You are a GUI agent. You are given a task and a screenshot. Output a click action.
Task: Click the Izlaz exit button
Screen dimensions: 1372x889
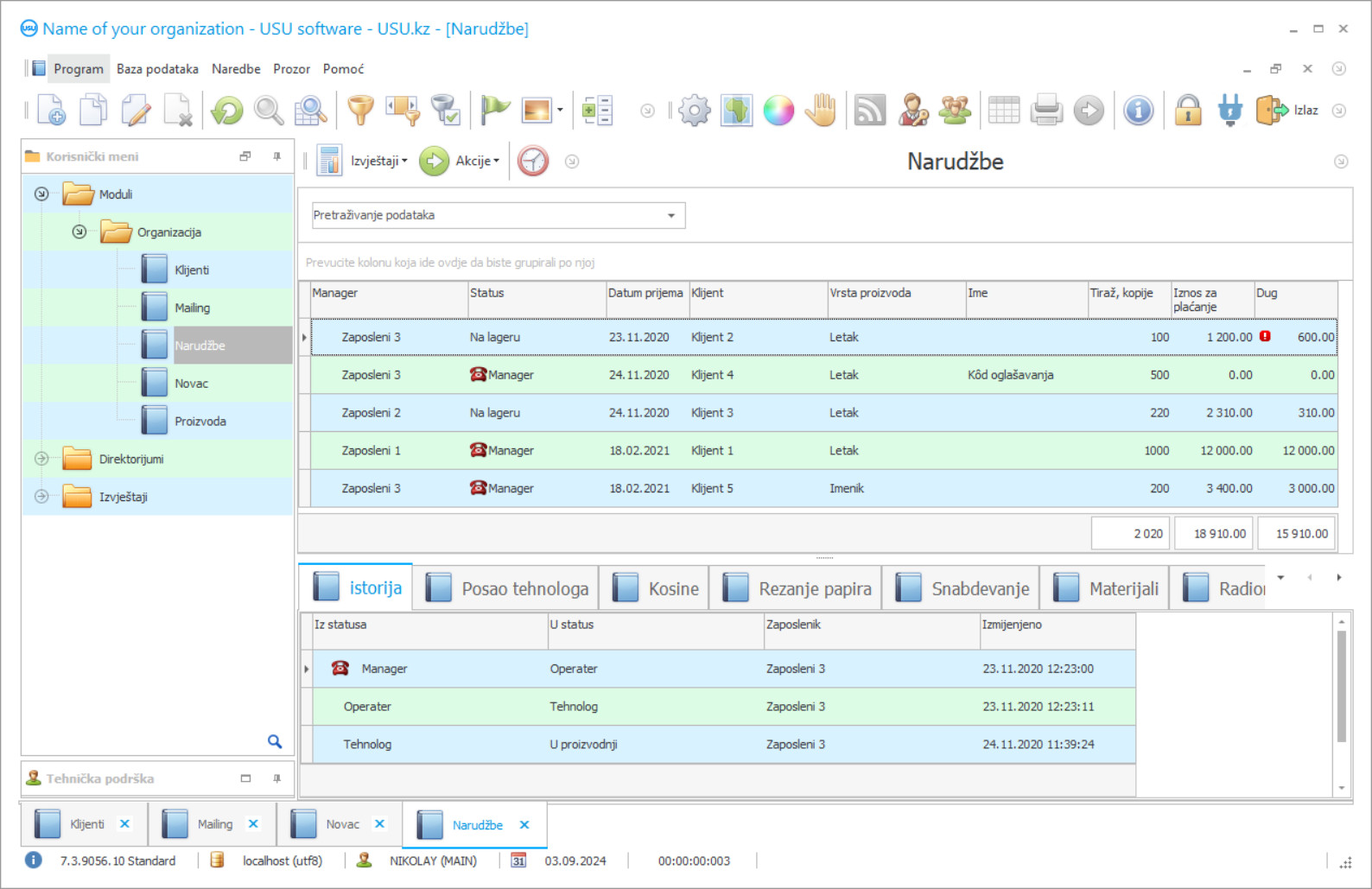pyautogui.click(x=1287, y=111)
